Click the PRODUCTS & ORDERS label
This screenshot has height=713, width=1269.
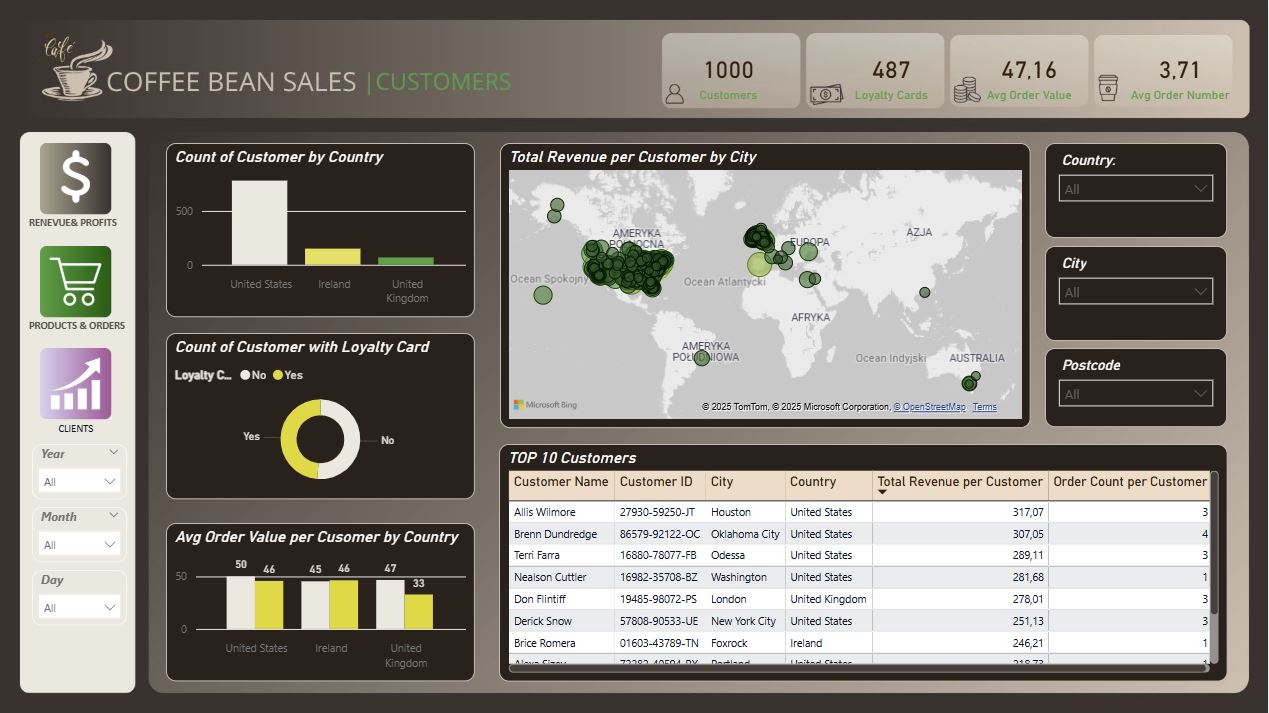click(77, 326)
